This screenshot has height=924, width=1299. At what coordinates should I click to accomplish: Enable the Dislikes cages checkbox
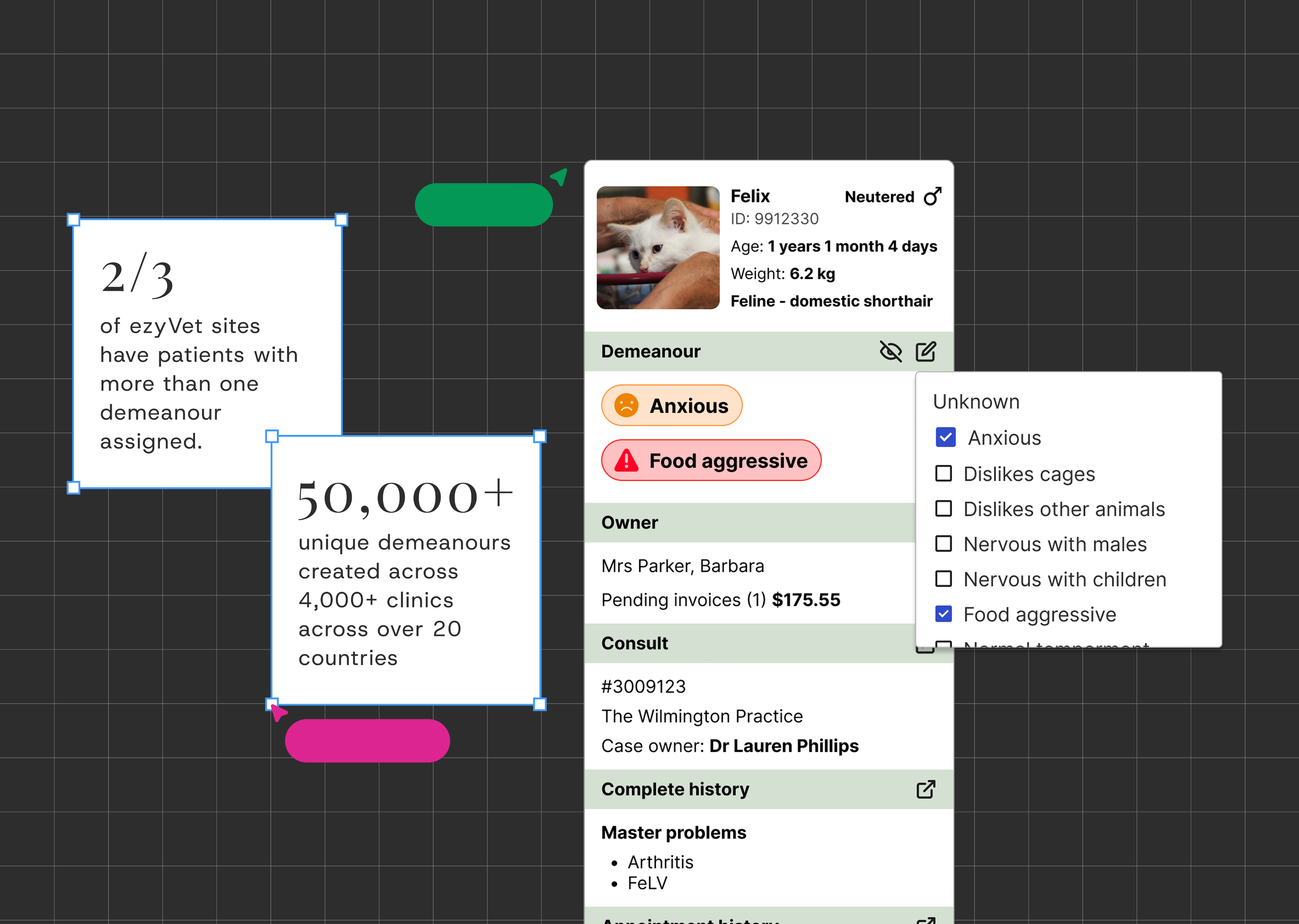pos(943,473)
